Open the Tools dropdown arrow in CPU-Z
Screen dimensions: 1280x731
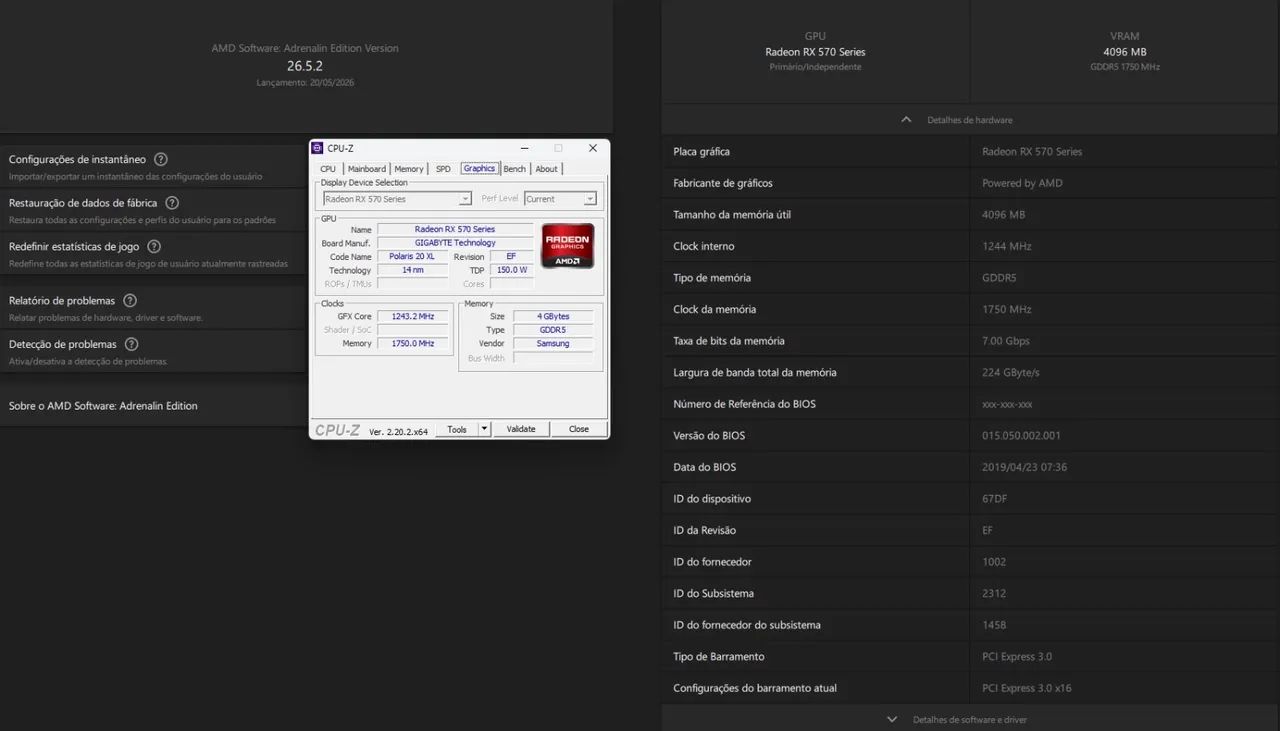click(485, 429)
